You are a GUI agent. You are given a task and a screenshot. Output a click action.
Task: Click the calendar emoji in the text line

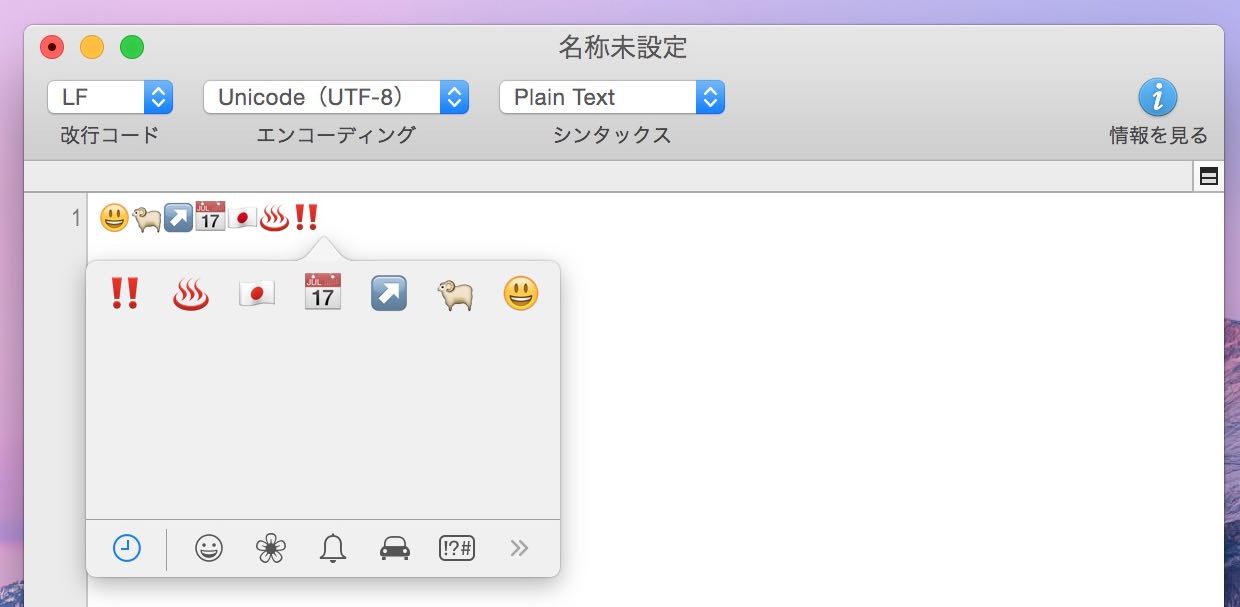click(210, 216)
